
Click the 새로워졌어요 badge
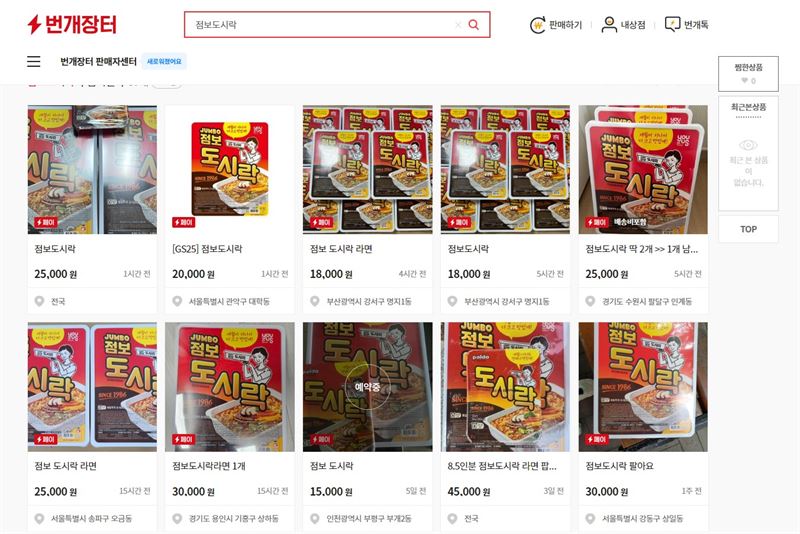164,61
